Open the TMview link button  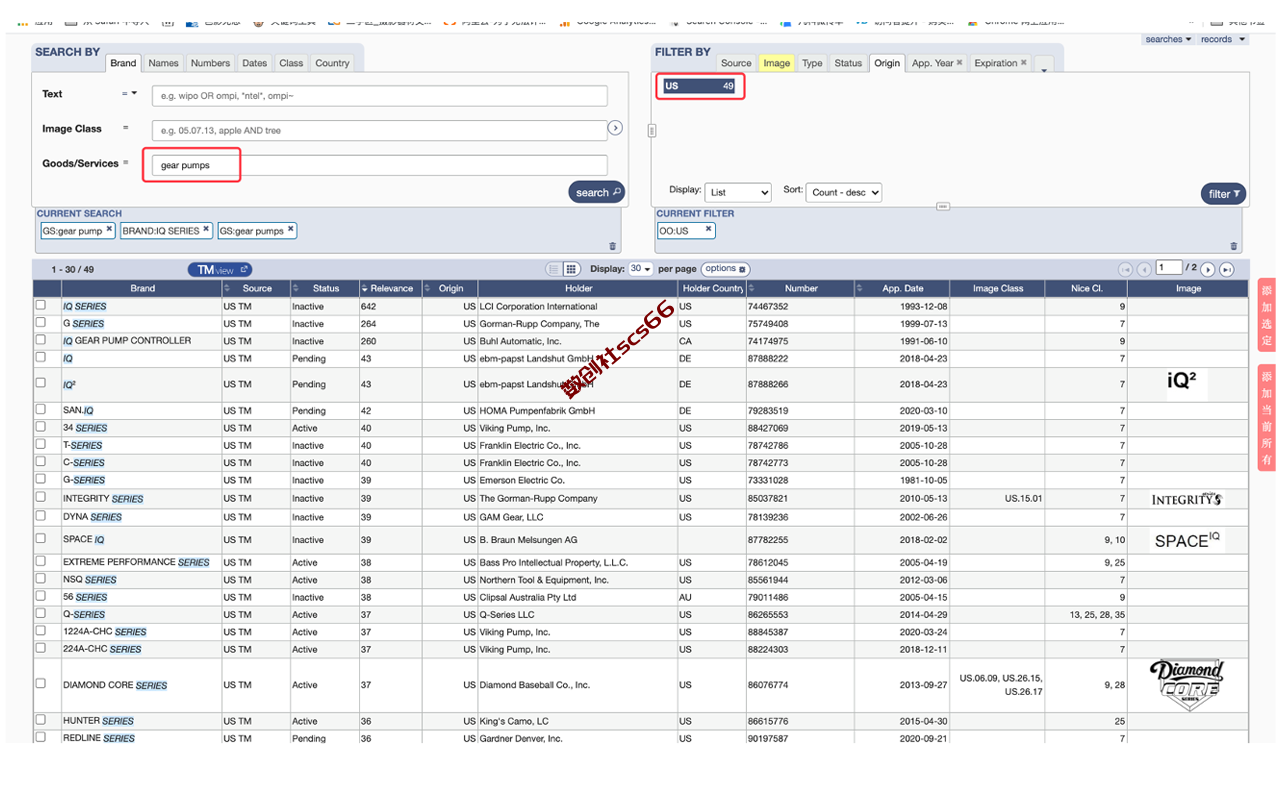[x=220, y=269]
